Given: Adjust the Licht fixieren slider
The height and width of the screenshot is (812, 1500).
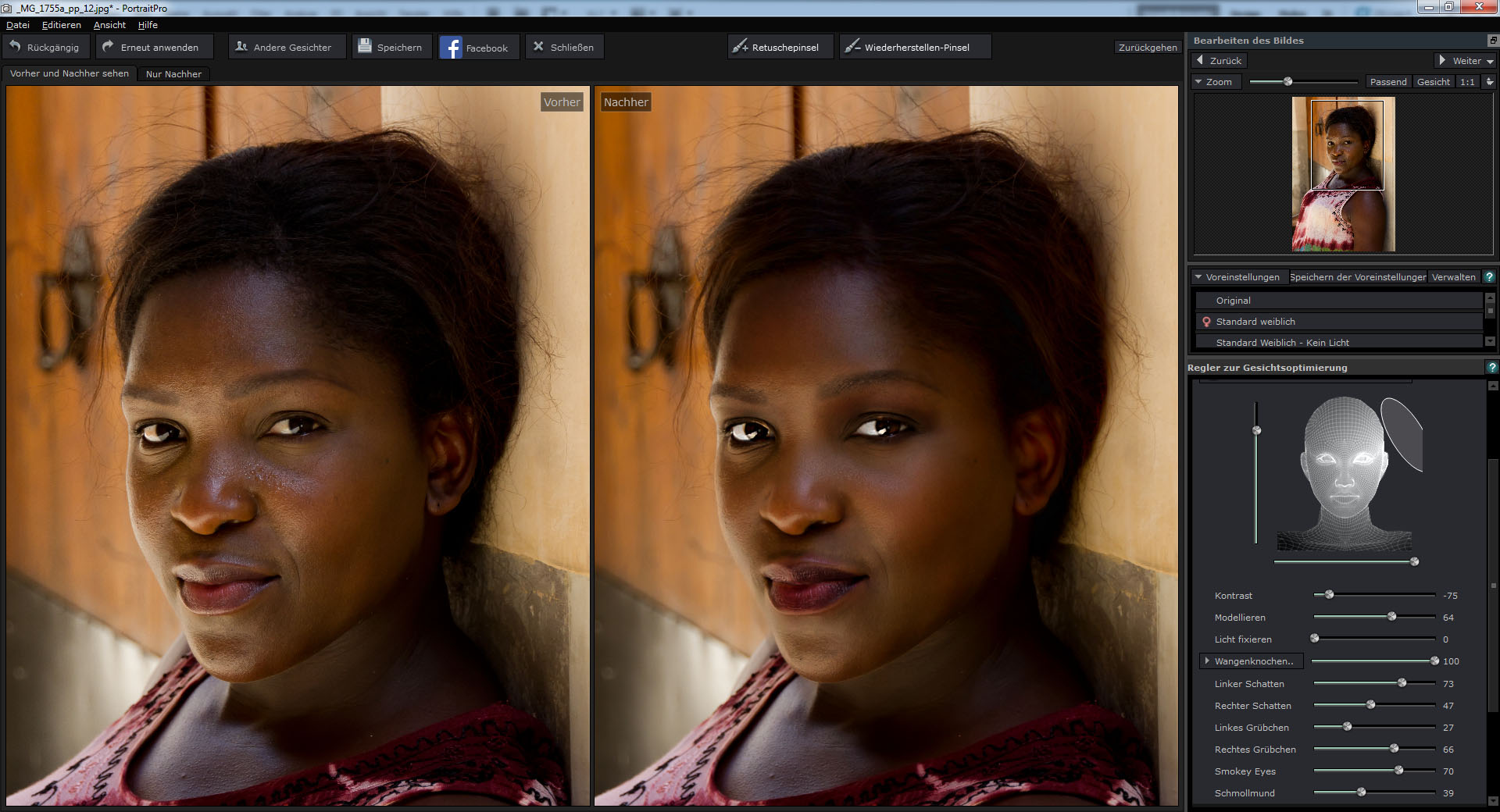Looking at the screenshot, I should [x=1315, y=639].
